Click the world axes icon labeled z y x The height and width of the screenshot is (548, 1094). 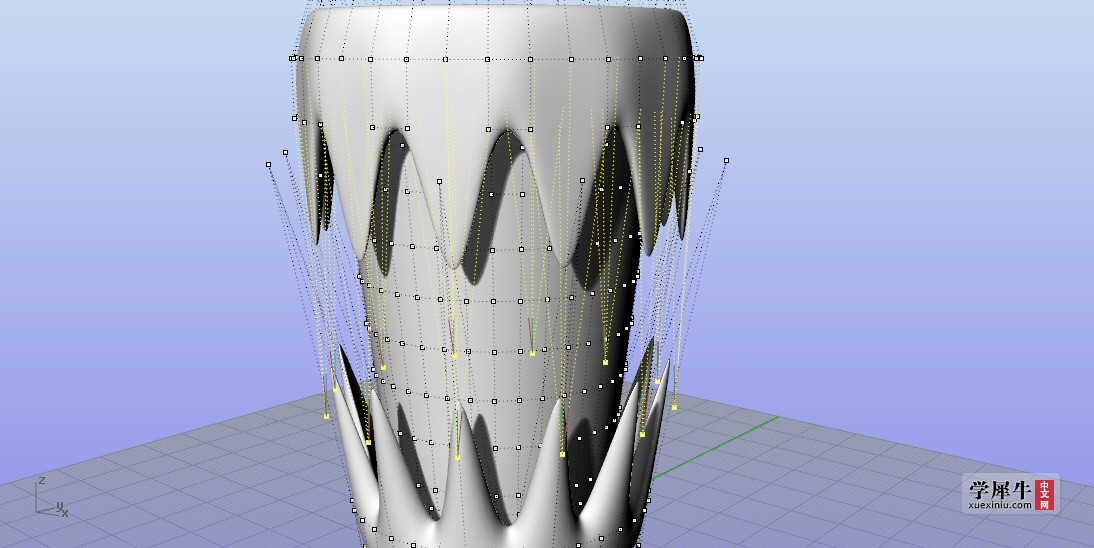pos(51,497)
